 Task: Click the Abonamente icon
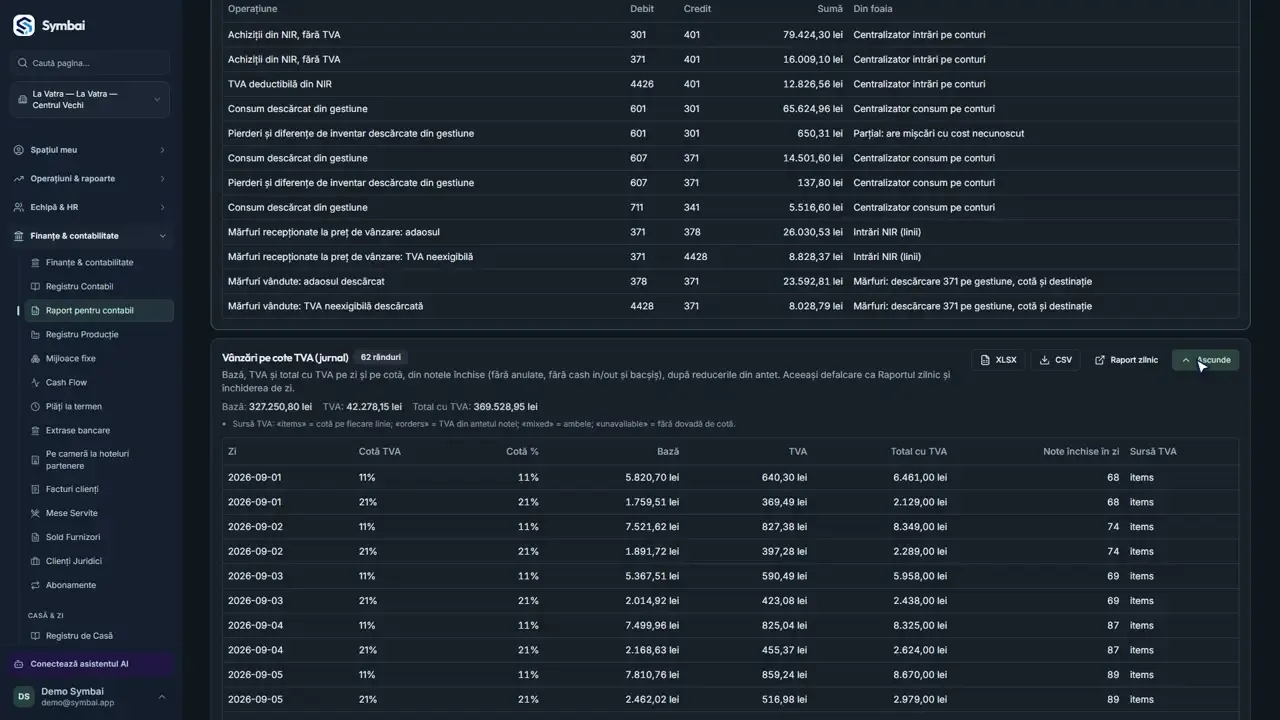click(x=36, y=586)
